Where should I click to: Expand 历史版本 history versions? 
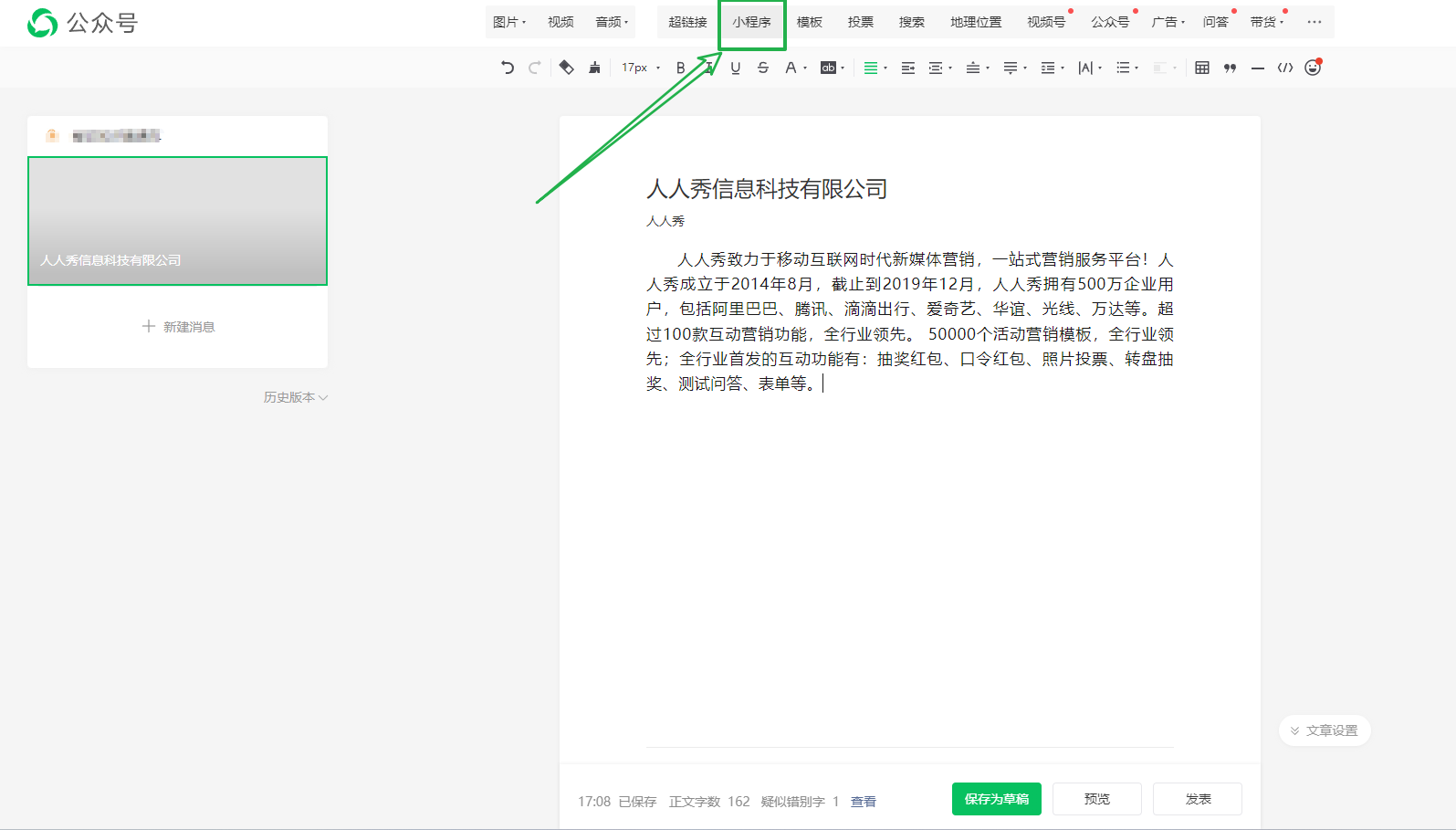tap(296, 397)
